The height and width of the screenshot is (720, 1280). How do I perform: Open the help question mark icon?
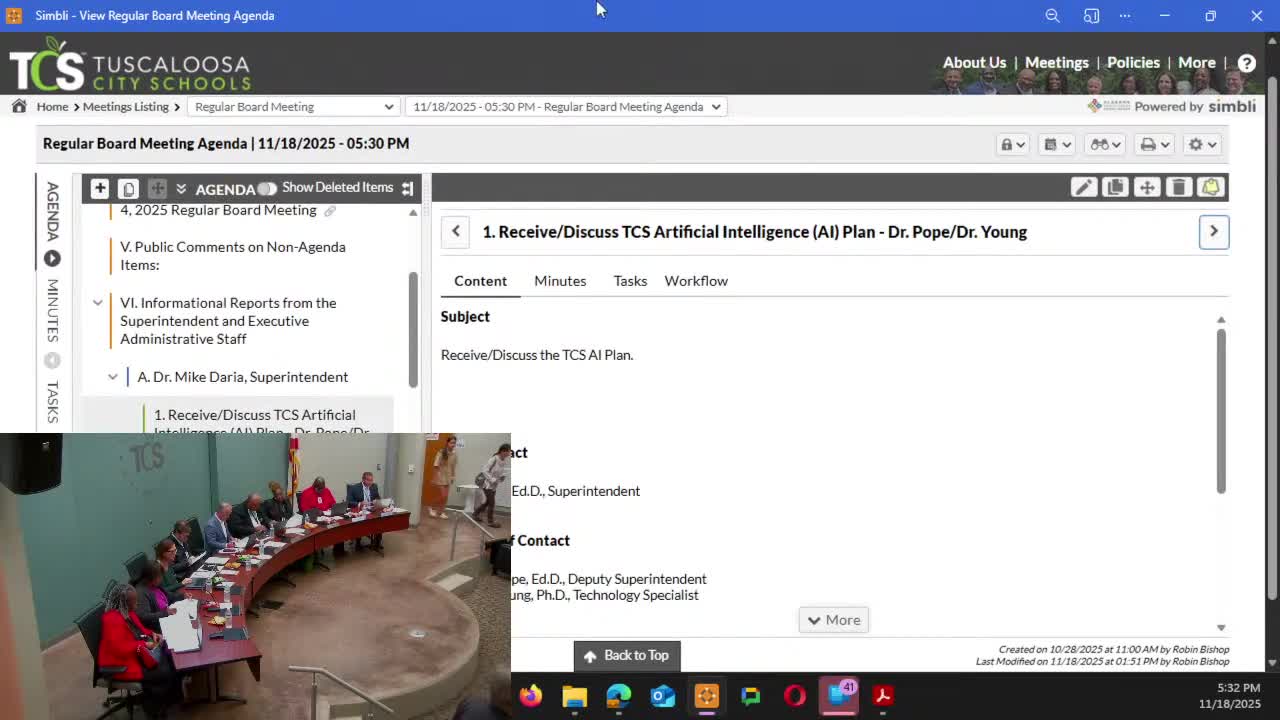pos(1246,63)
